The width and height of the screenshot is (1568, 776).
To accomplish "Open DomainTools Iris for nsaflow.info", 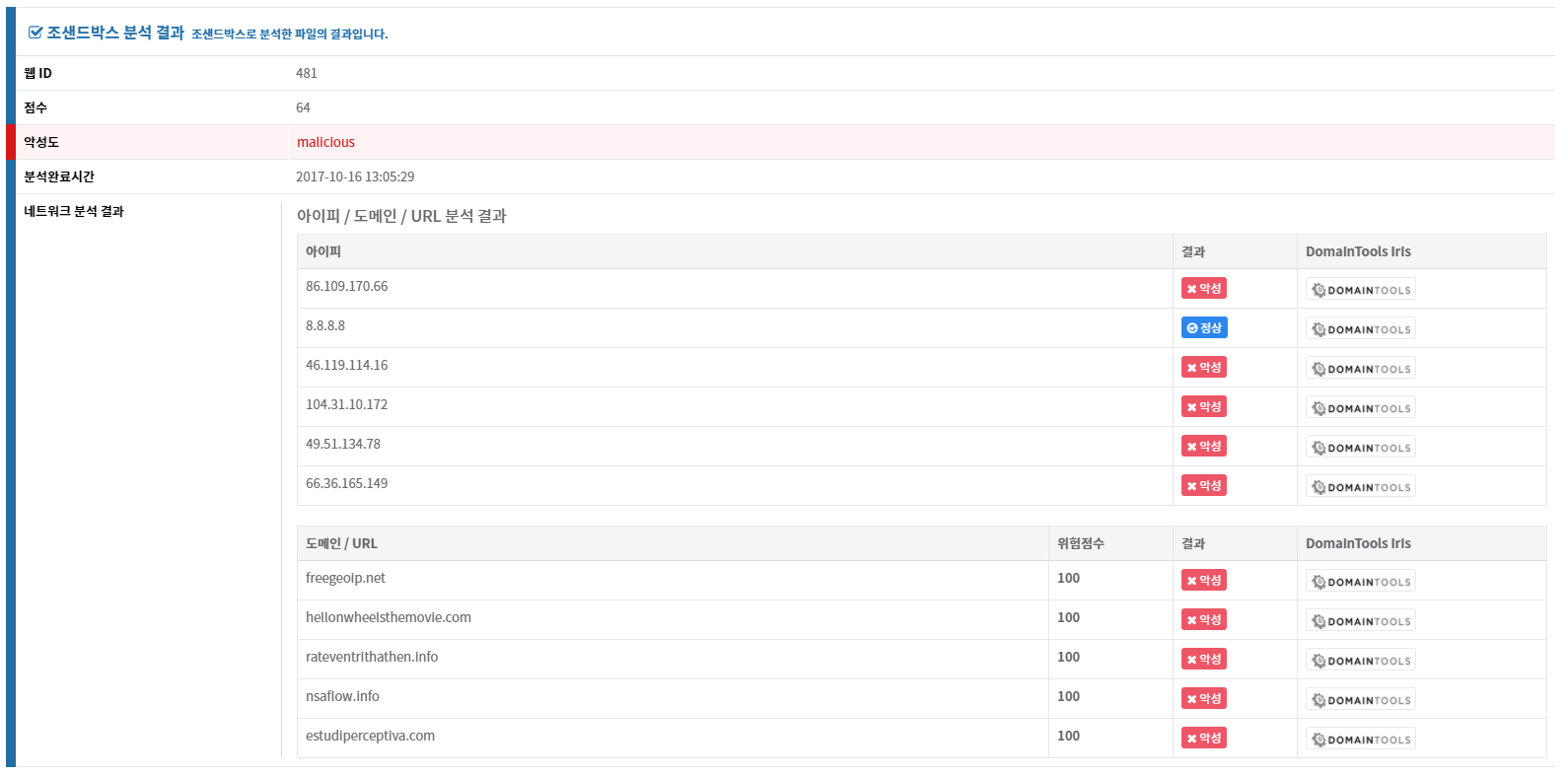I will (x=1360, y=699).
